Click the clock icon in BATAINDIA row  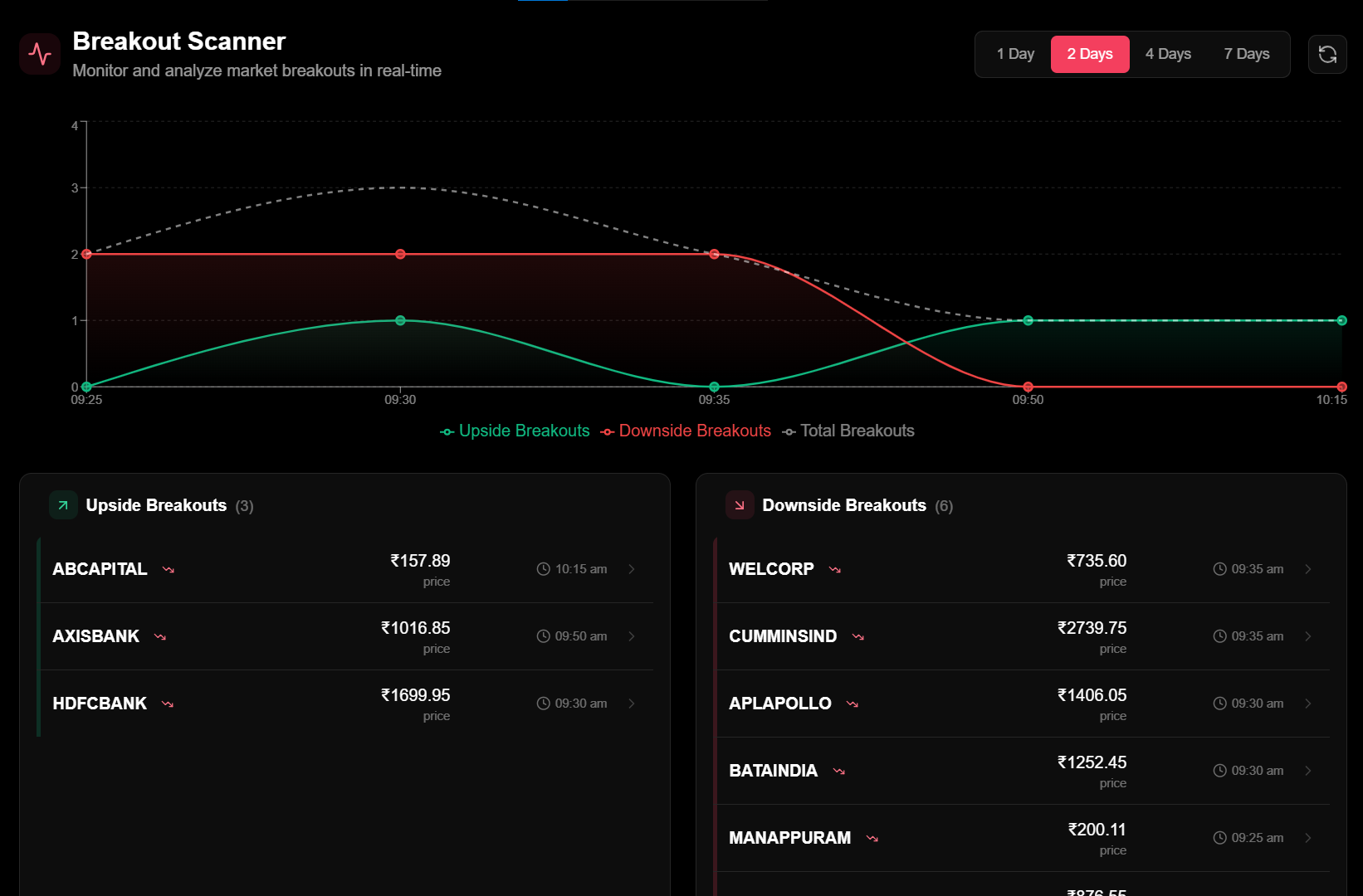(x=1220, y=771)
